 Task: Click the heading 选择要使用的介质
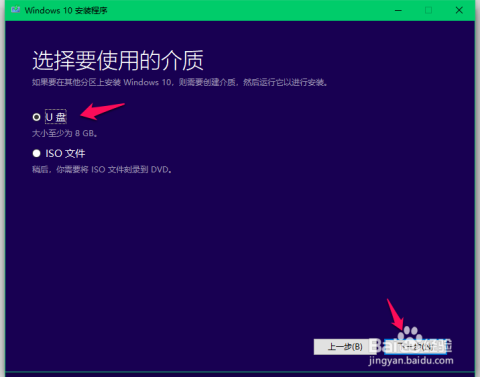(x=118, y=61)
